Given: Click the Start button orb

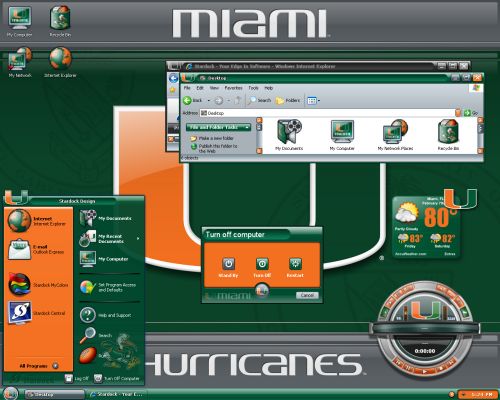Looking at the screenshot, I should click(x=10, y=394).
